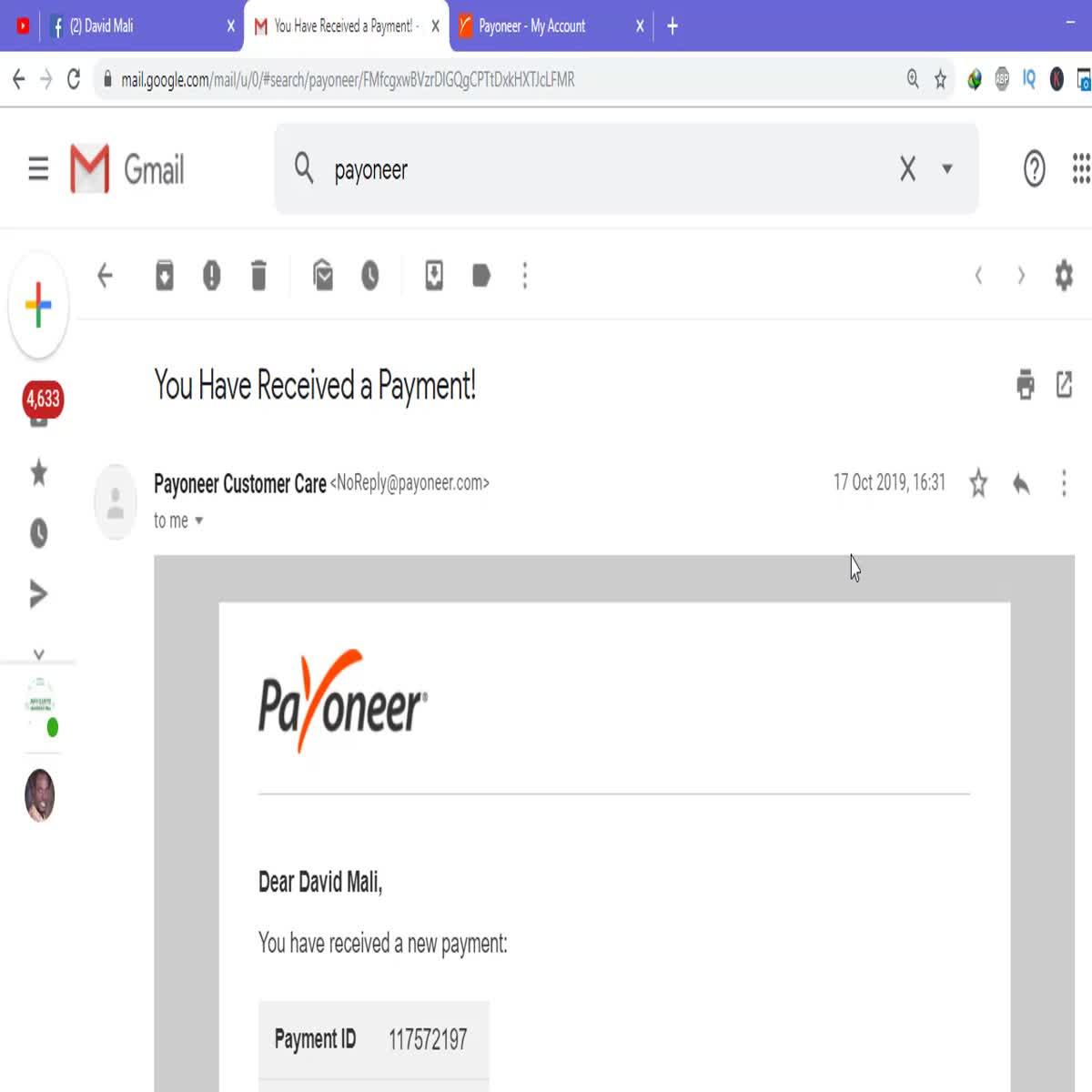Star the Payoneer payment email
The width and height of the screenshot is (1092, 1092).
click(x=978, y=483)
